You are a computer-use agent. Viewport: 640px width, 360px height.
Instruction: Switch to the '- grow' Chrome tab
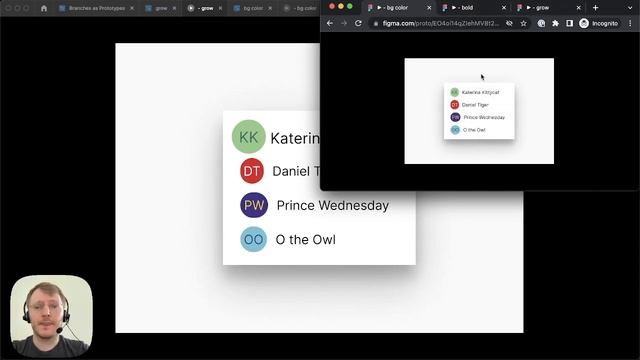coord(548,8)
